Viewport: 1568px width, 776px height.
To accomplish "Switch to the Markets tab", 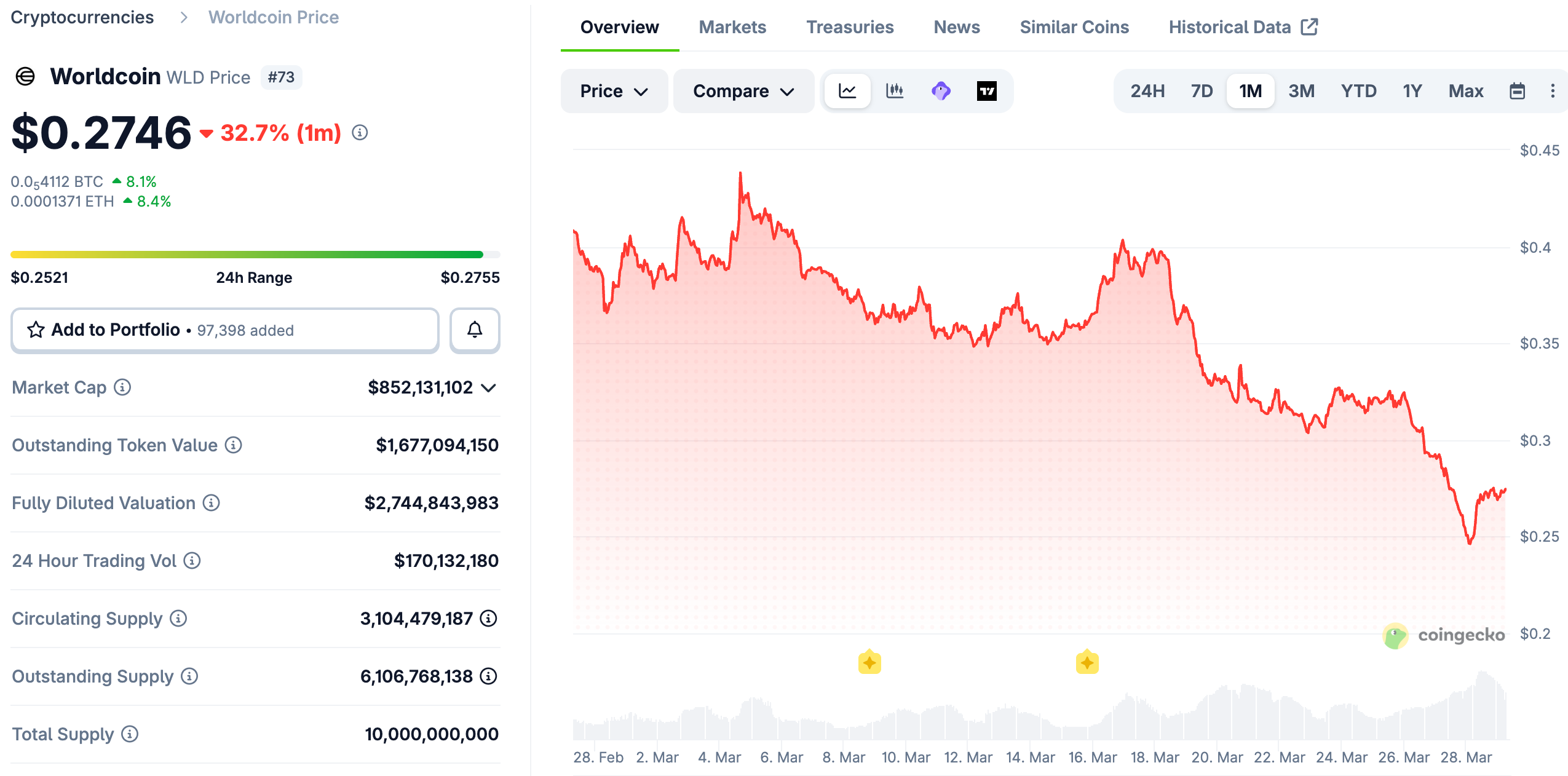I will [732, 27].
